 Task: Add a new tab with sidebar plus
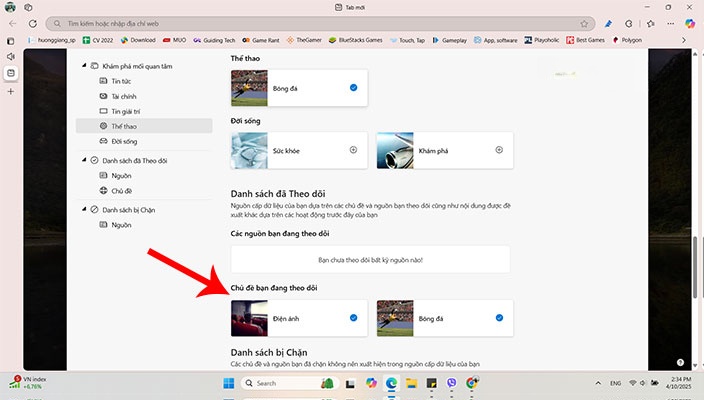[x=11, y=91]
